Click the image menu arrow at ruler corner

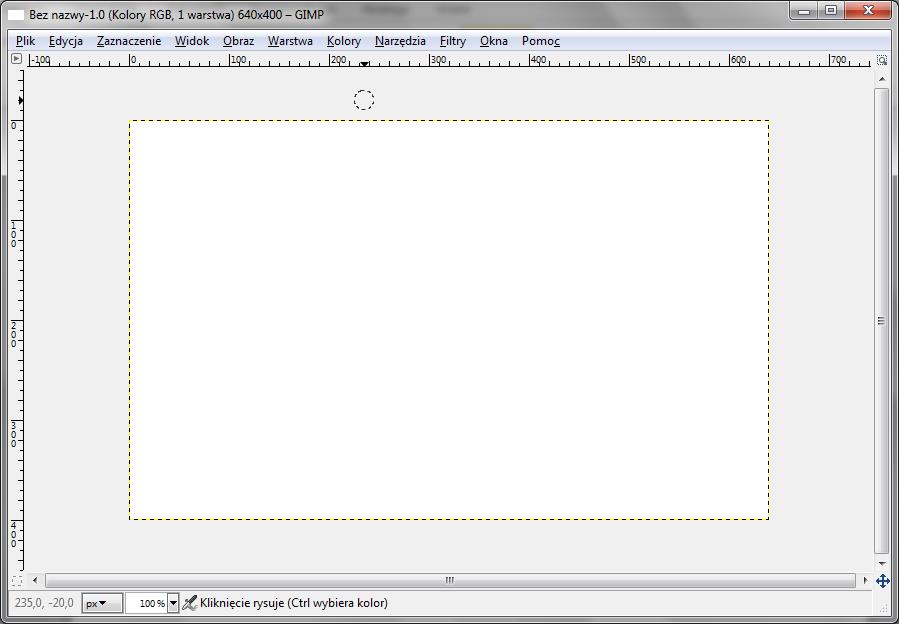[x=16, y=58]
